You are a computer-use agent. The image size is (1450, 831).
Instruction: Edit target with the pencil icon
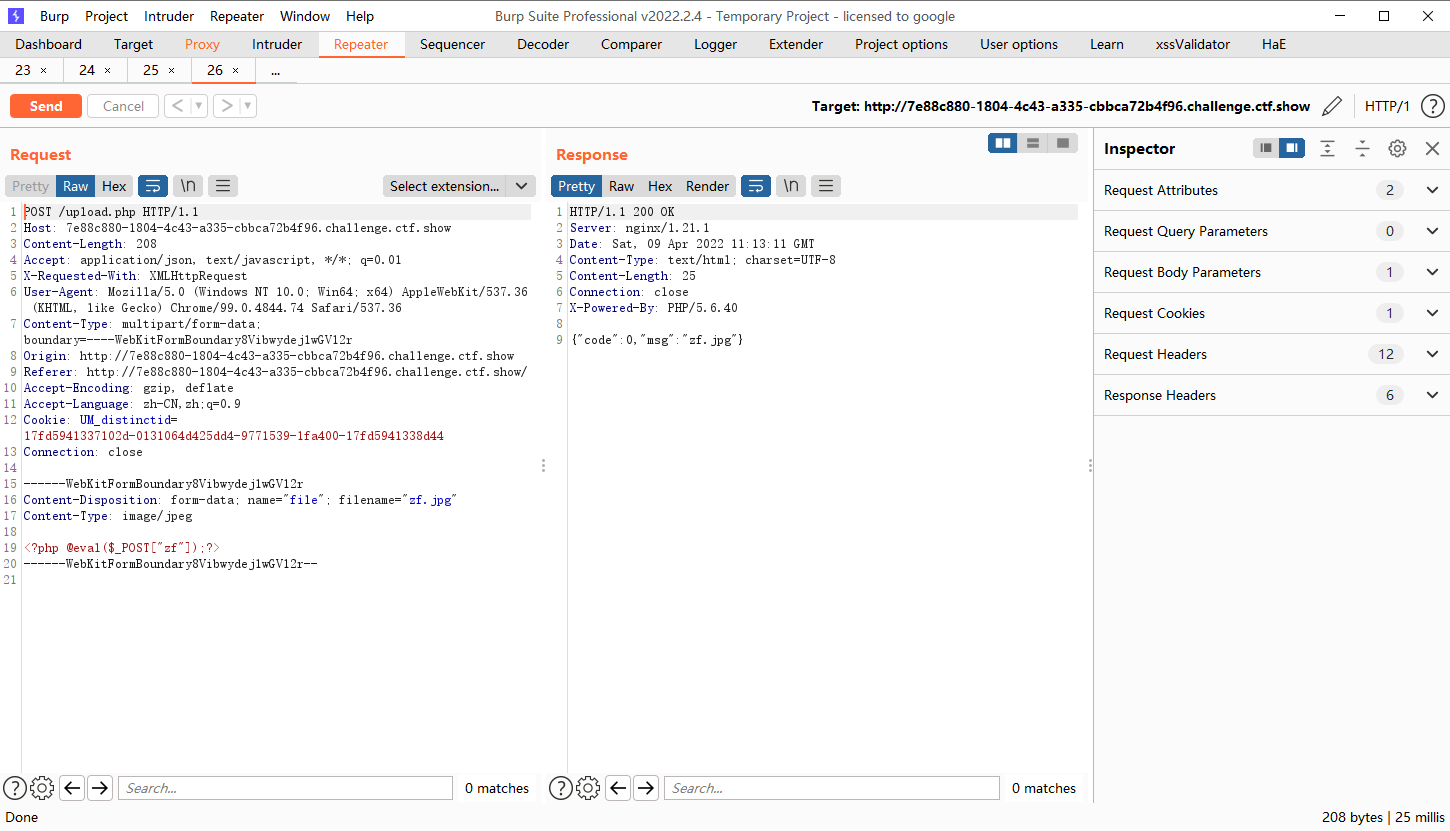pos(1332,106)
